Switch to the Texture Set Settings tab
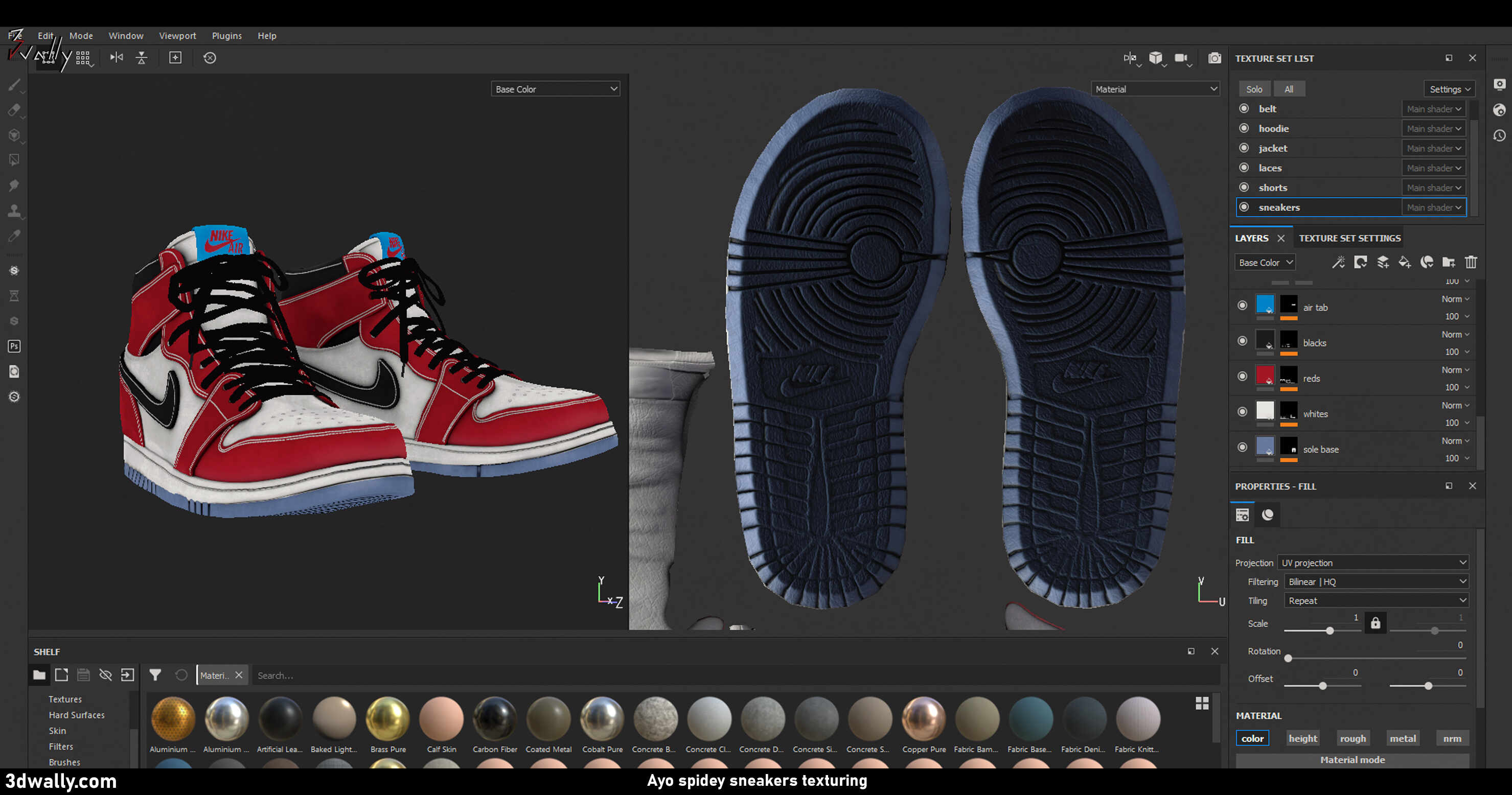The height and width of the screenshot is (795, 1512). coord(1349,238)
